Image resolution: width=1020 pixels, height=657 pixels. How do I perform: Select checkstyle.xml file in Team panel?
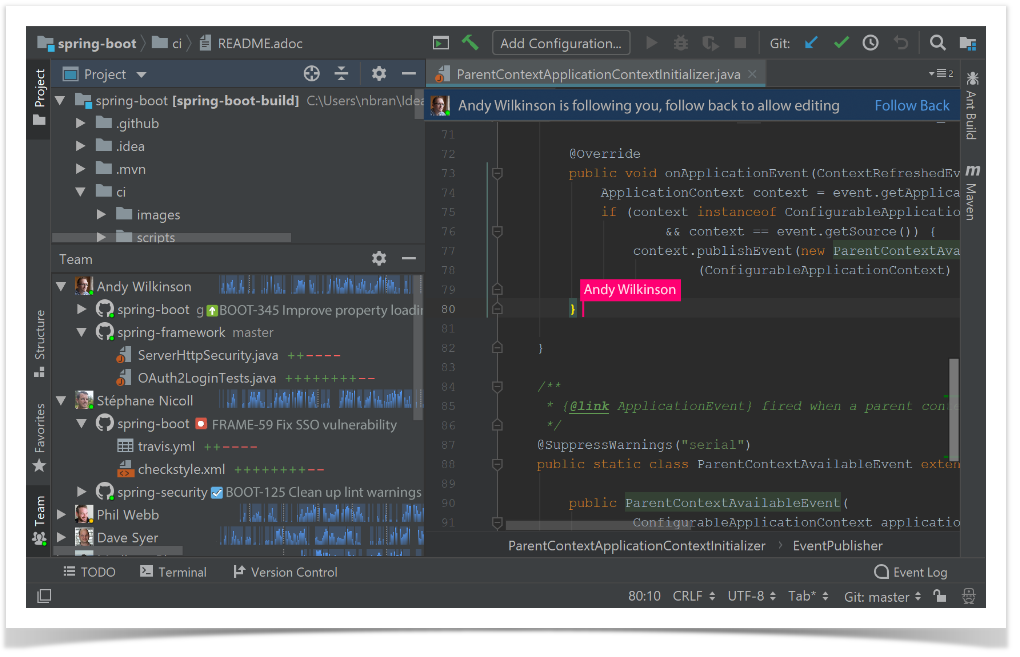(181, 469)
